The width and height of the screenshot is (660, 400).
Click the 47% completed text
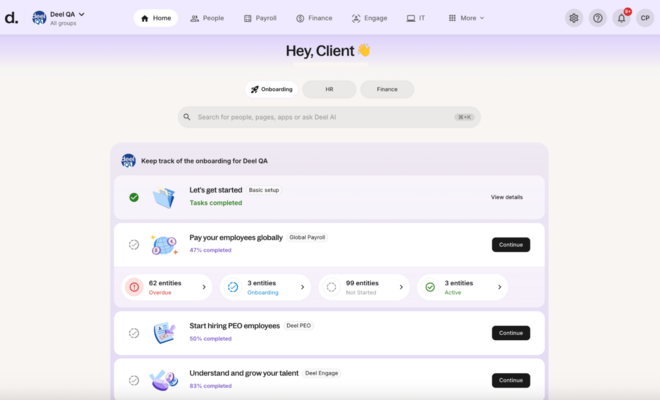click(210, 250)
